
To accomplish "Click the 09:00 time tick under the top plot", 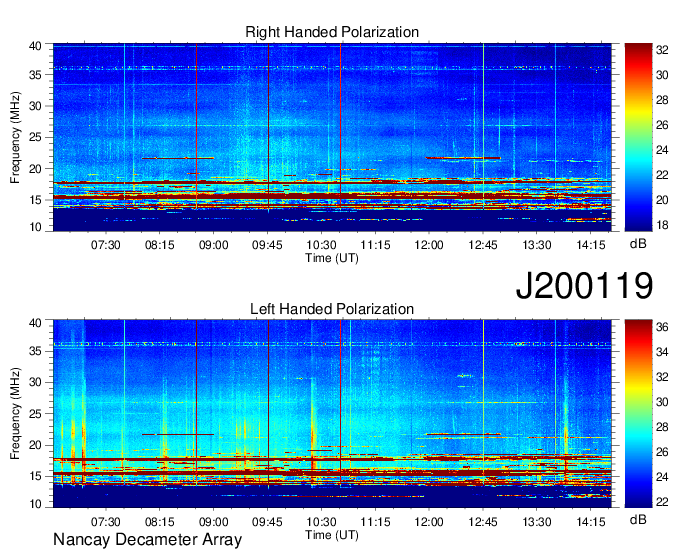I will (213, 245).
